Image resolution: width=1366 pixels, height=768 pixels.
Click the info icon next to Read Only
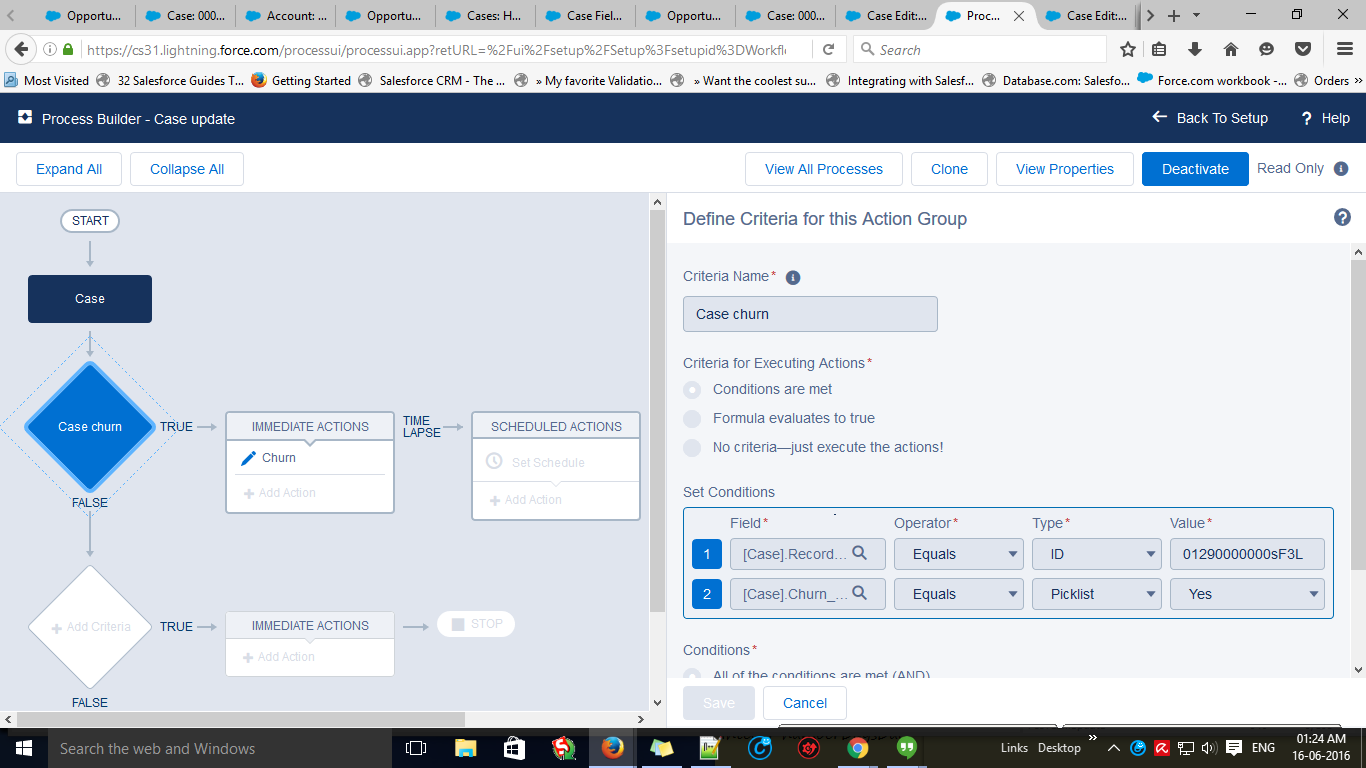1341,169
